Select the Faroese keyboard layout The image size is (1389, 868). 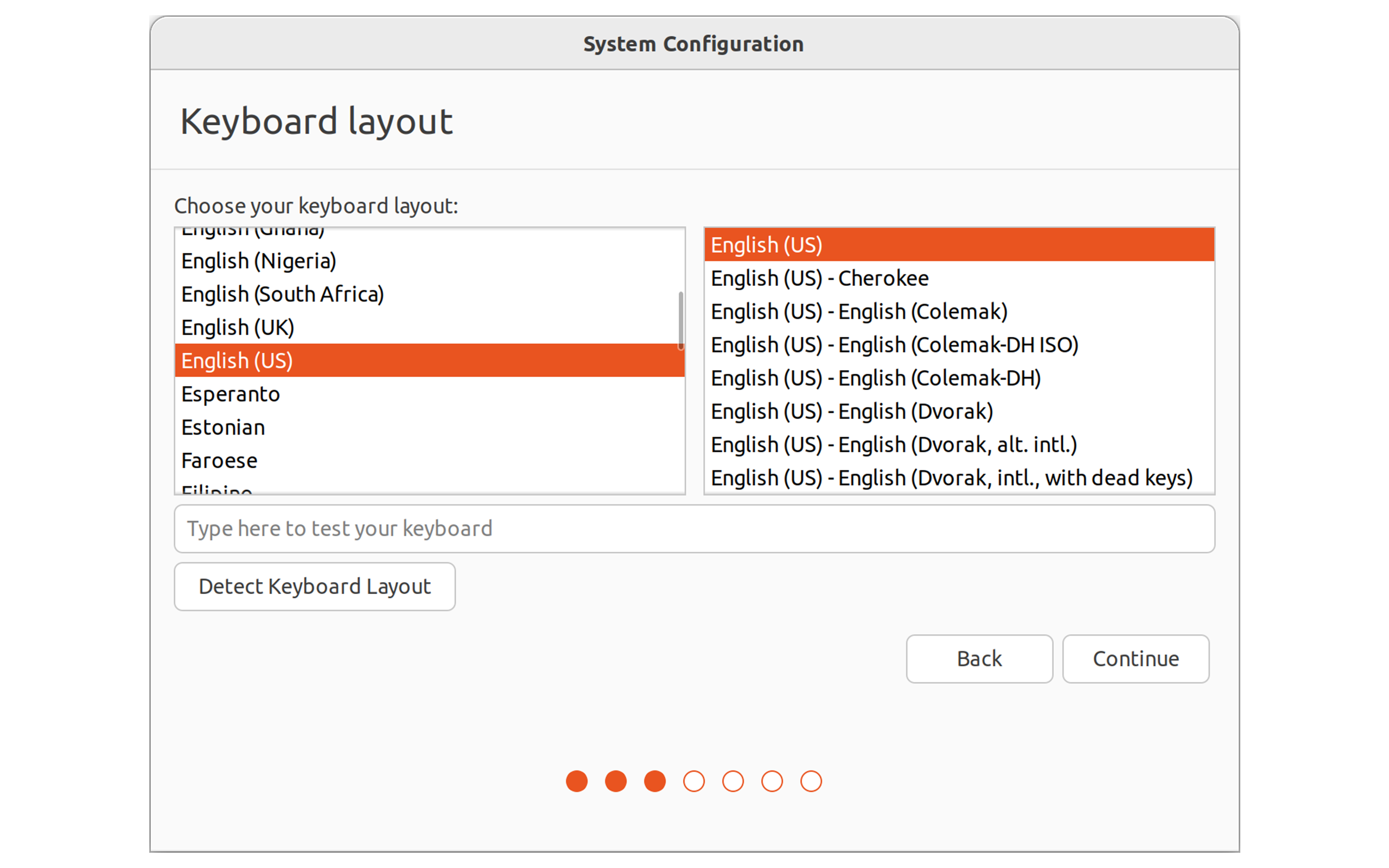[x=219, y=460]
